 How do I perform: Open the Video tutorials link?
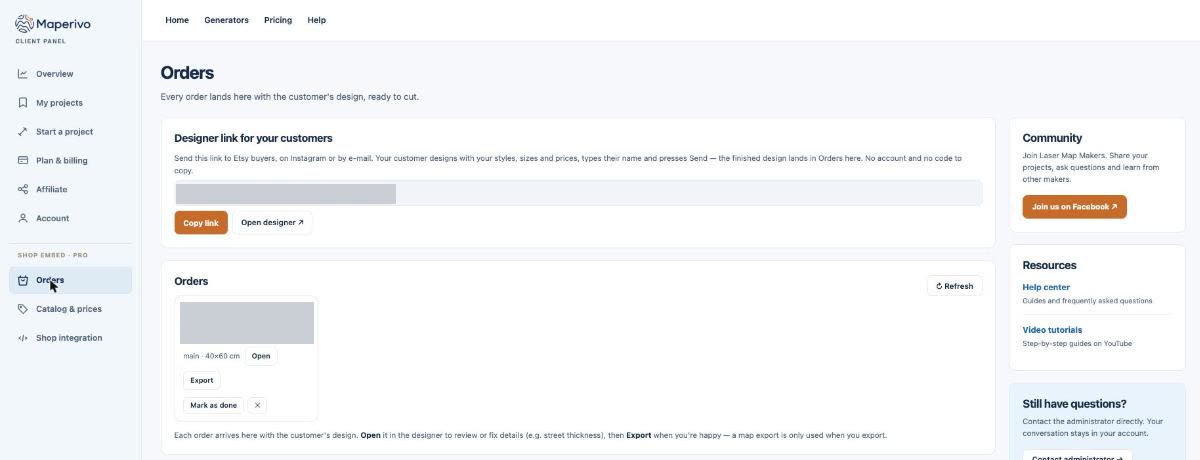(1052, 330)
